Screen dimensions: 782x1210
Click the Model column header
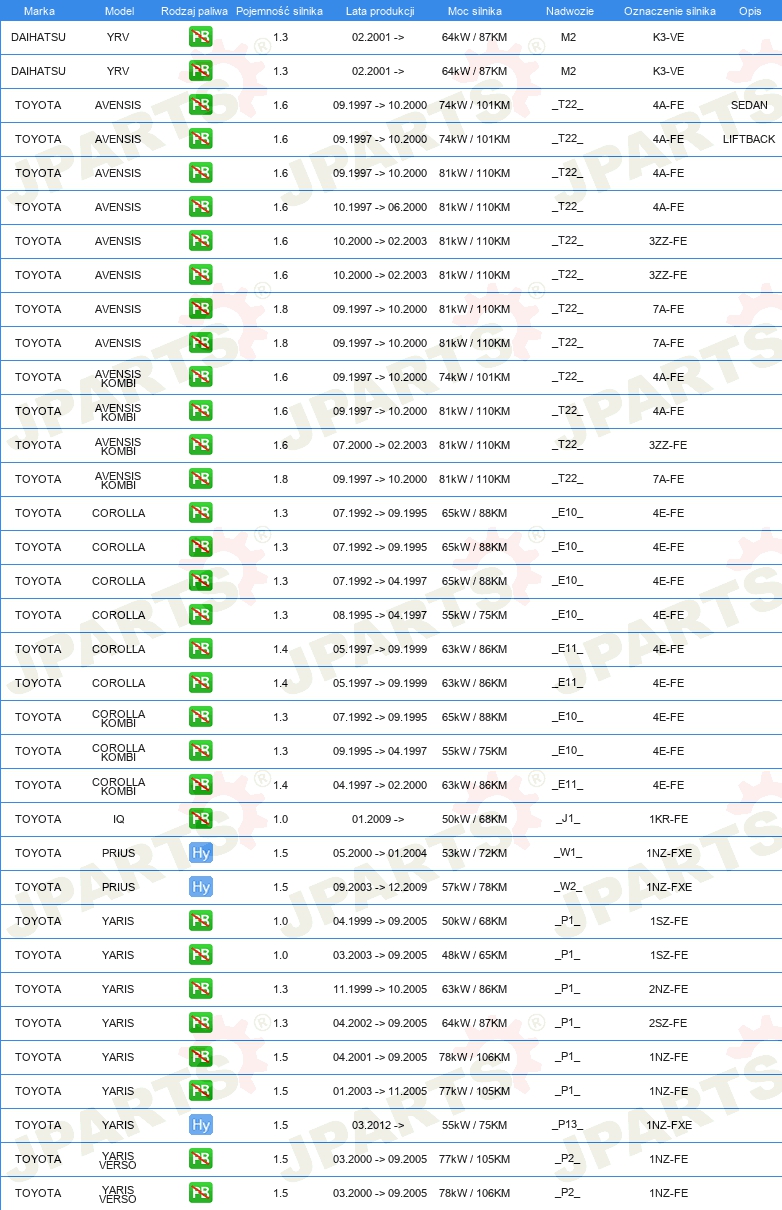119,11
